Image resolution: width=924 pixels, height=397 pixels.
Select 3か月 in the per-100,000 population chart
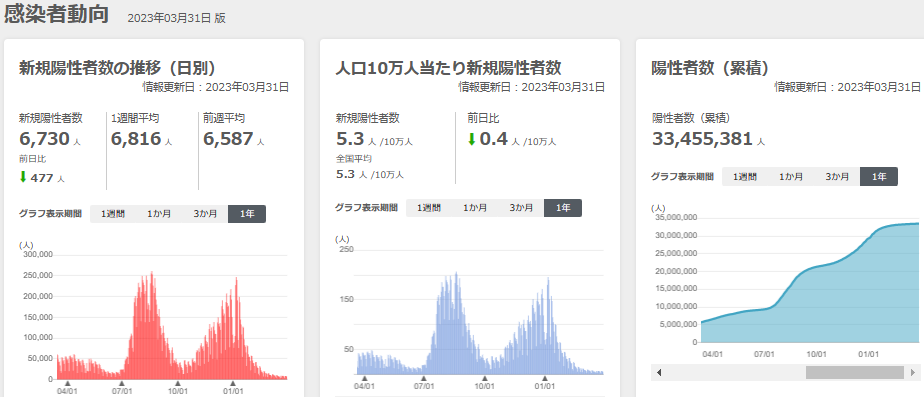[521, 208]
